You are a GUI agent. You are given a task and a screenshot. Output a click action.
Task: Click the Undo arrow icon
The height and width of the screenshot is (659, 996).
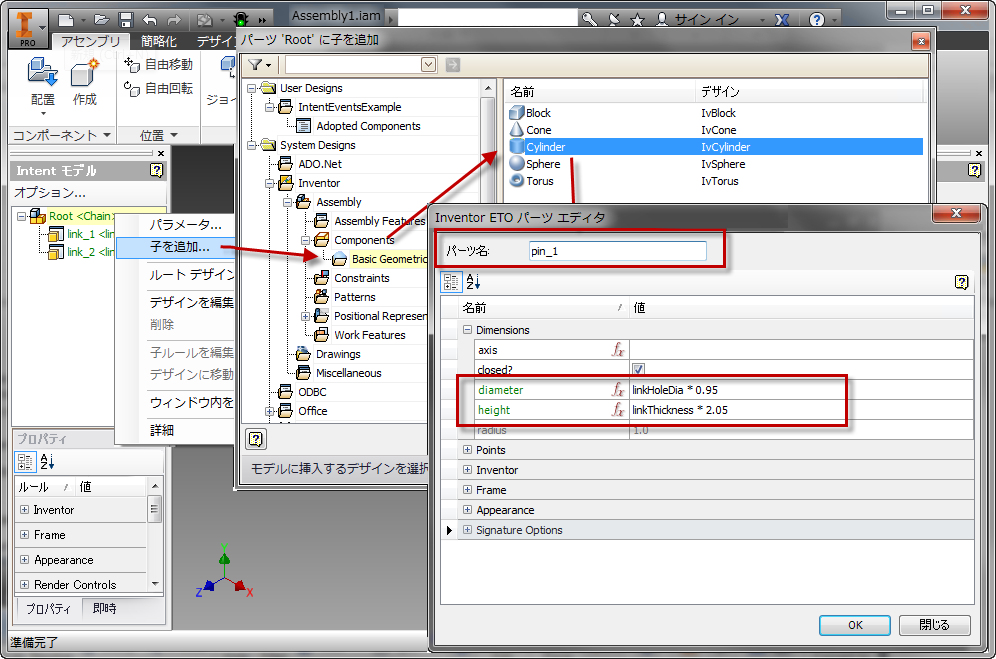[150, 20]
